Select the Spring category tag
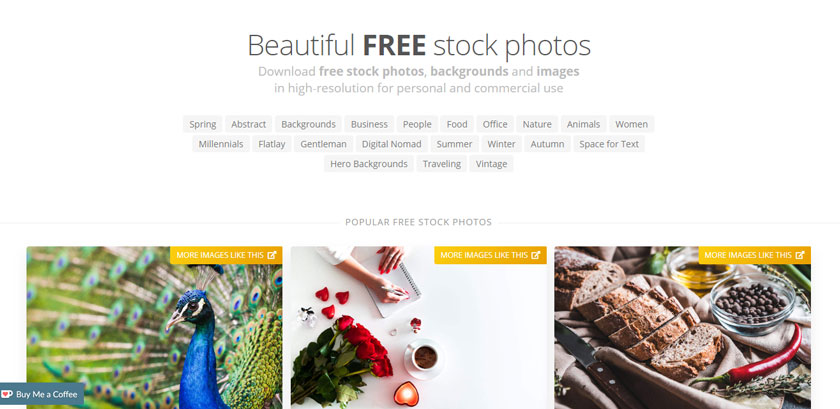The height and width of the screenshot is (409, 840). (x=202, y=124)
